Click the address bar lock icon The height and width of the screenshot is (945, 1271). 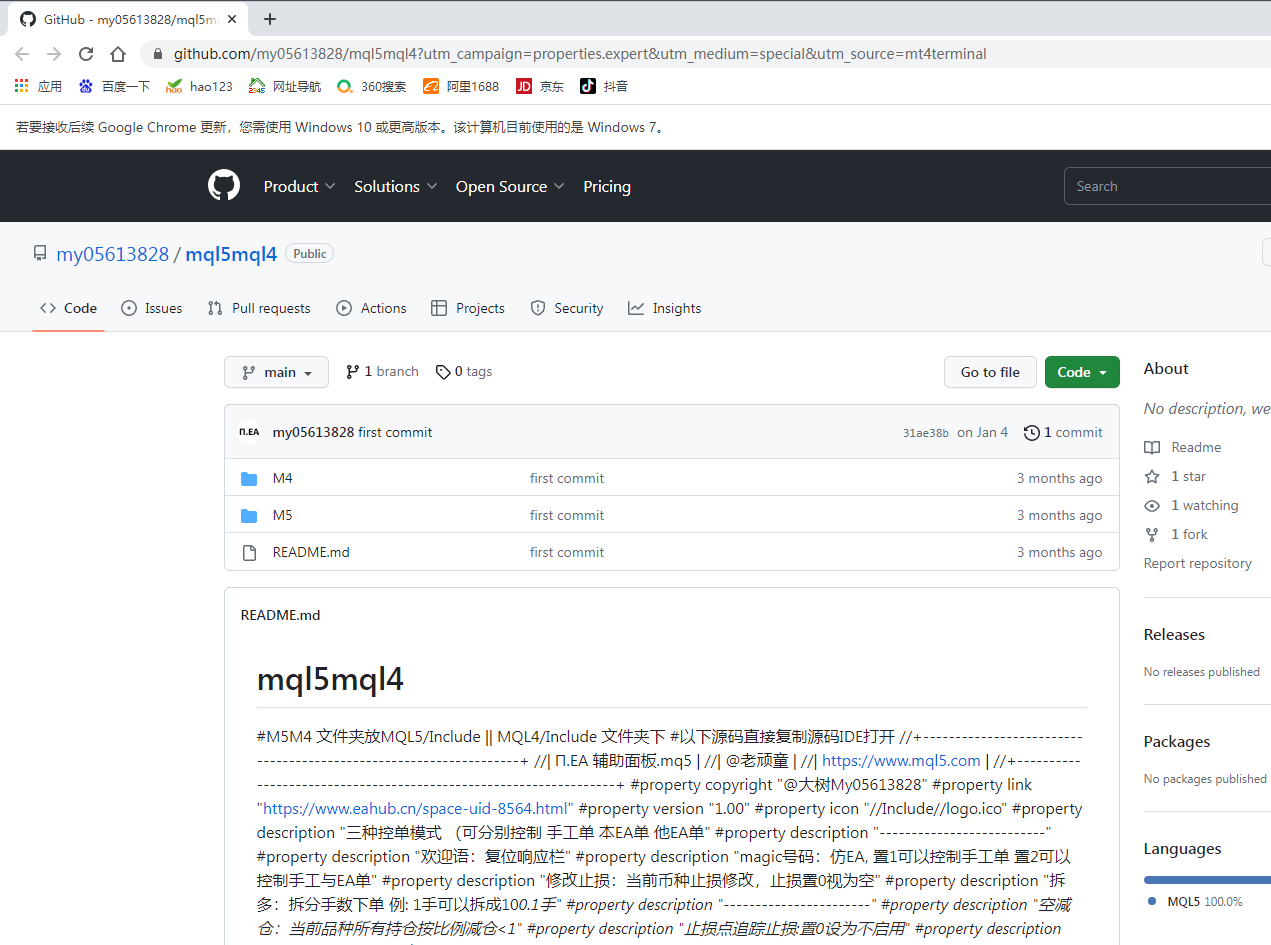(x=158, y=54)
